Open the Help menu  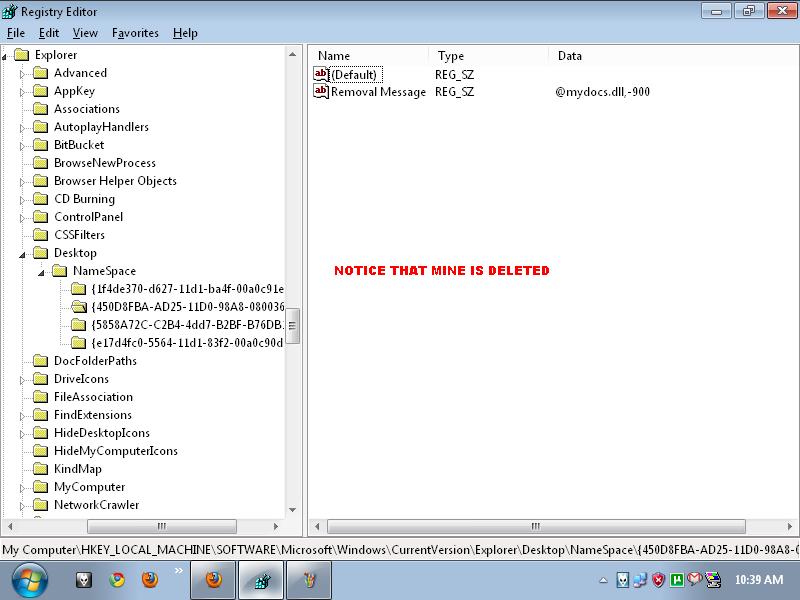coord(185,33)
